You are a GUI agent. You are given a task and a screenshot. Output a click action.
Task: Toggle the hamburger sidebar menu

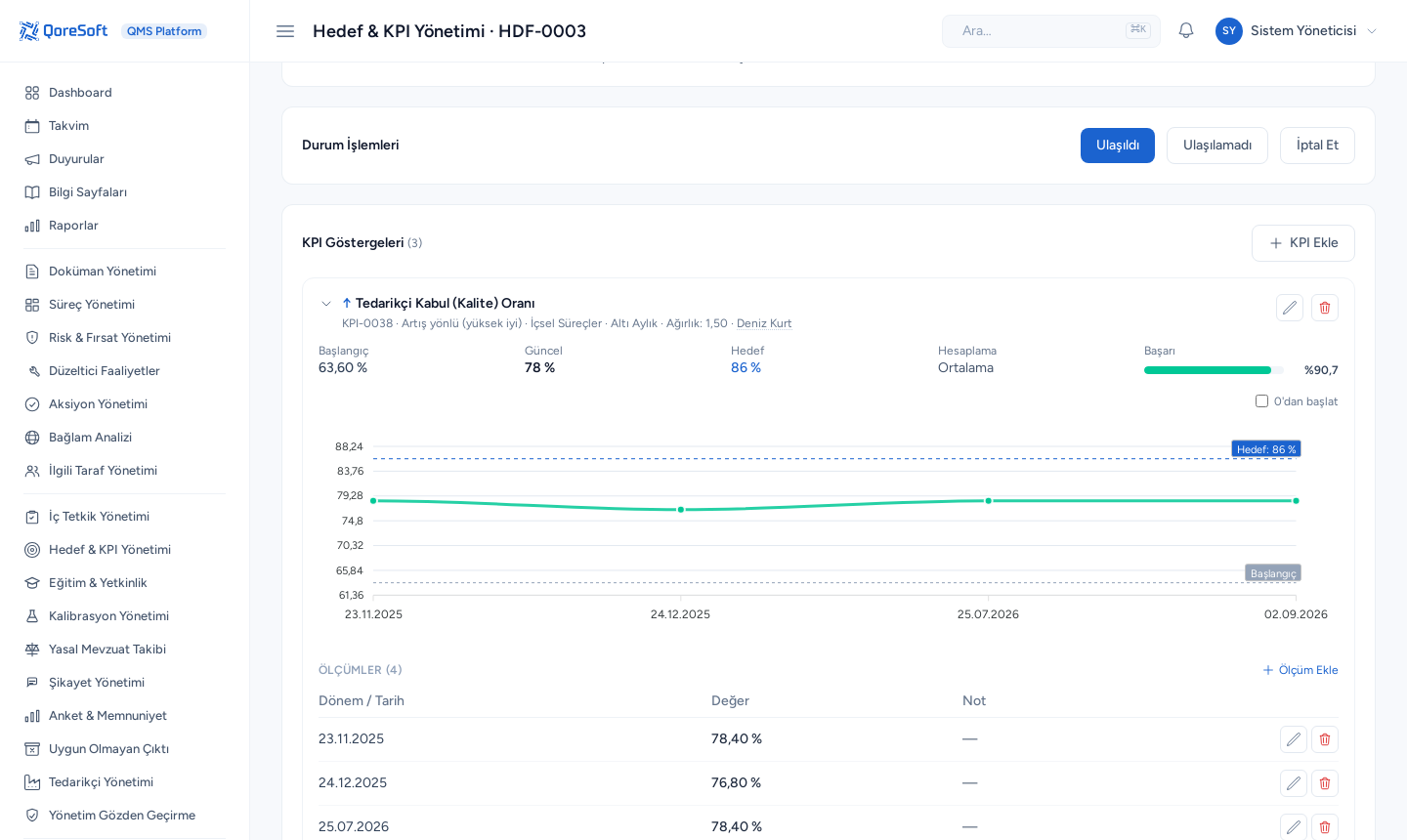click(x=285, y=31)
